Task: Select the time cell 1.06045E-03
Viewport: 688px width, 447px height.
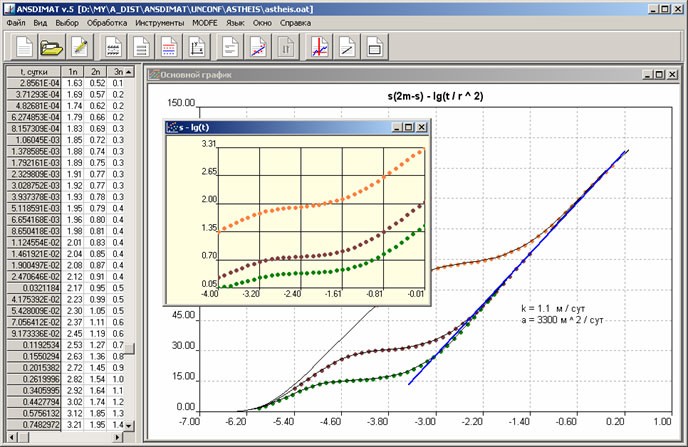Action: tap(34, 140)
